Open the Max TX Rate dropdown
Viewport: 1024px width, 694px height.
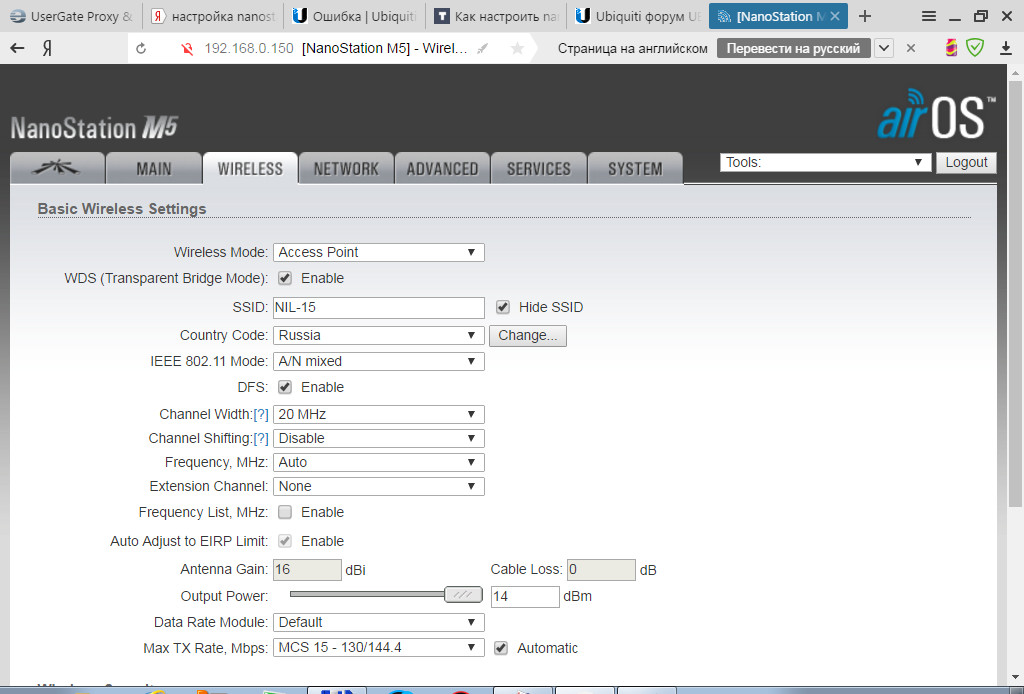[x=379, y=648]
